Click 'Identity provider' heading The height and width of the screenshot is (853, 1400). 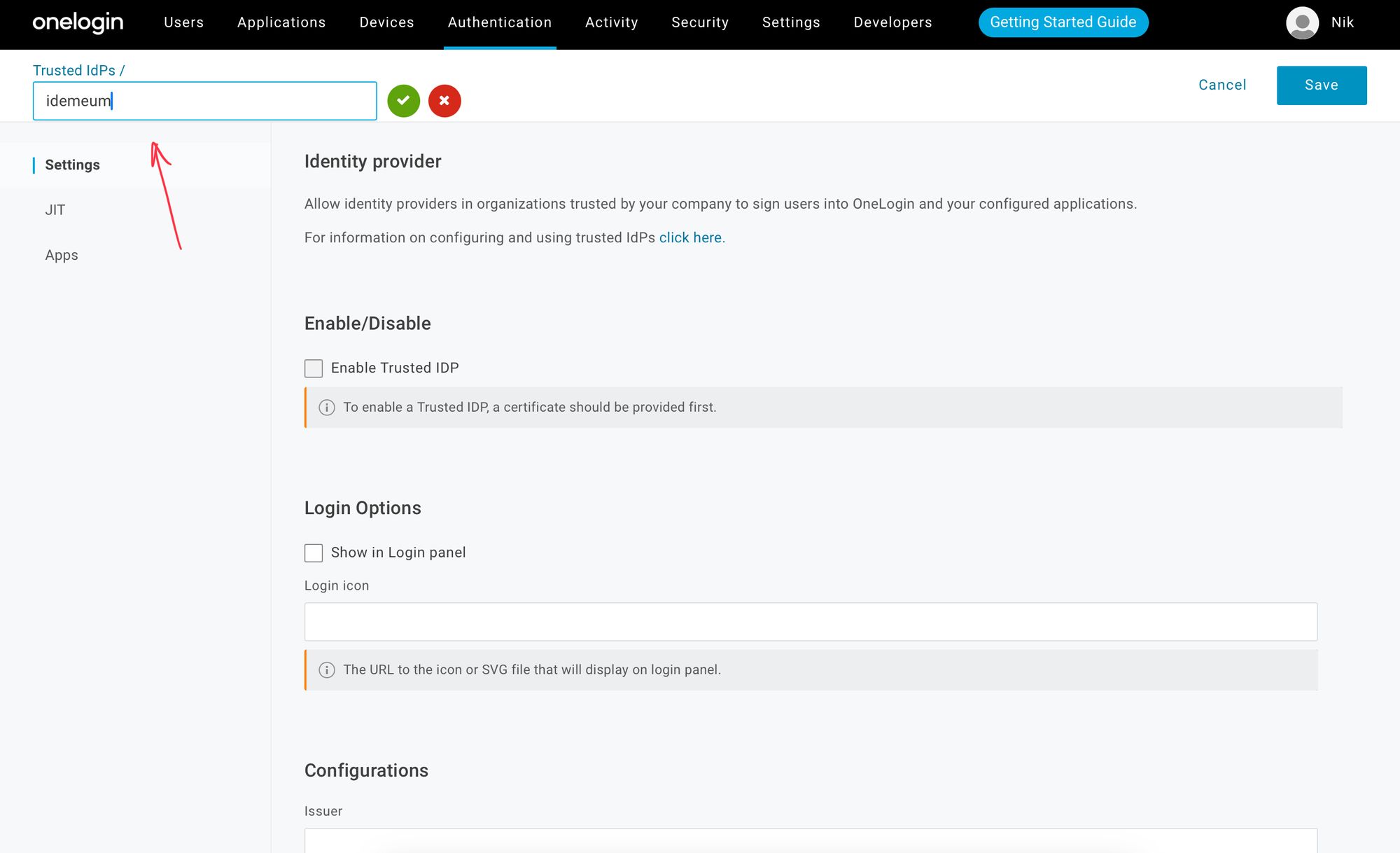(x=373, y=162)
